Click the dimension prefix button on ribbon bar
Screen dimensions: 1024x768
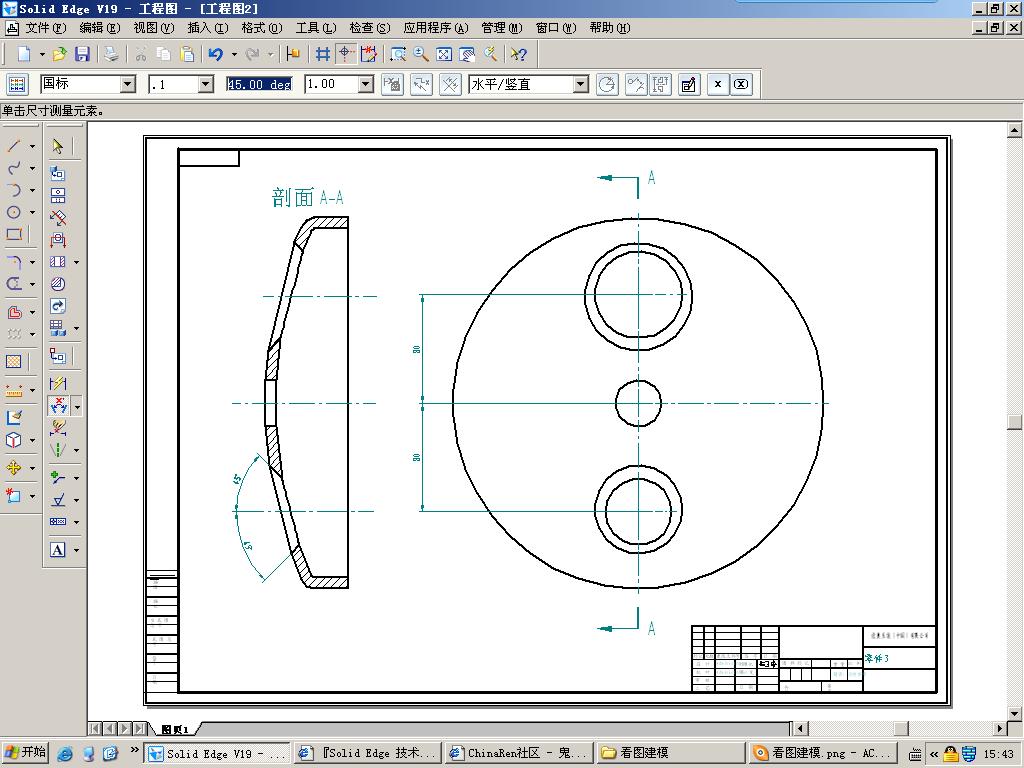coord(392,84)
